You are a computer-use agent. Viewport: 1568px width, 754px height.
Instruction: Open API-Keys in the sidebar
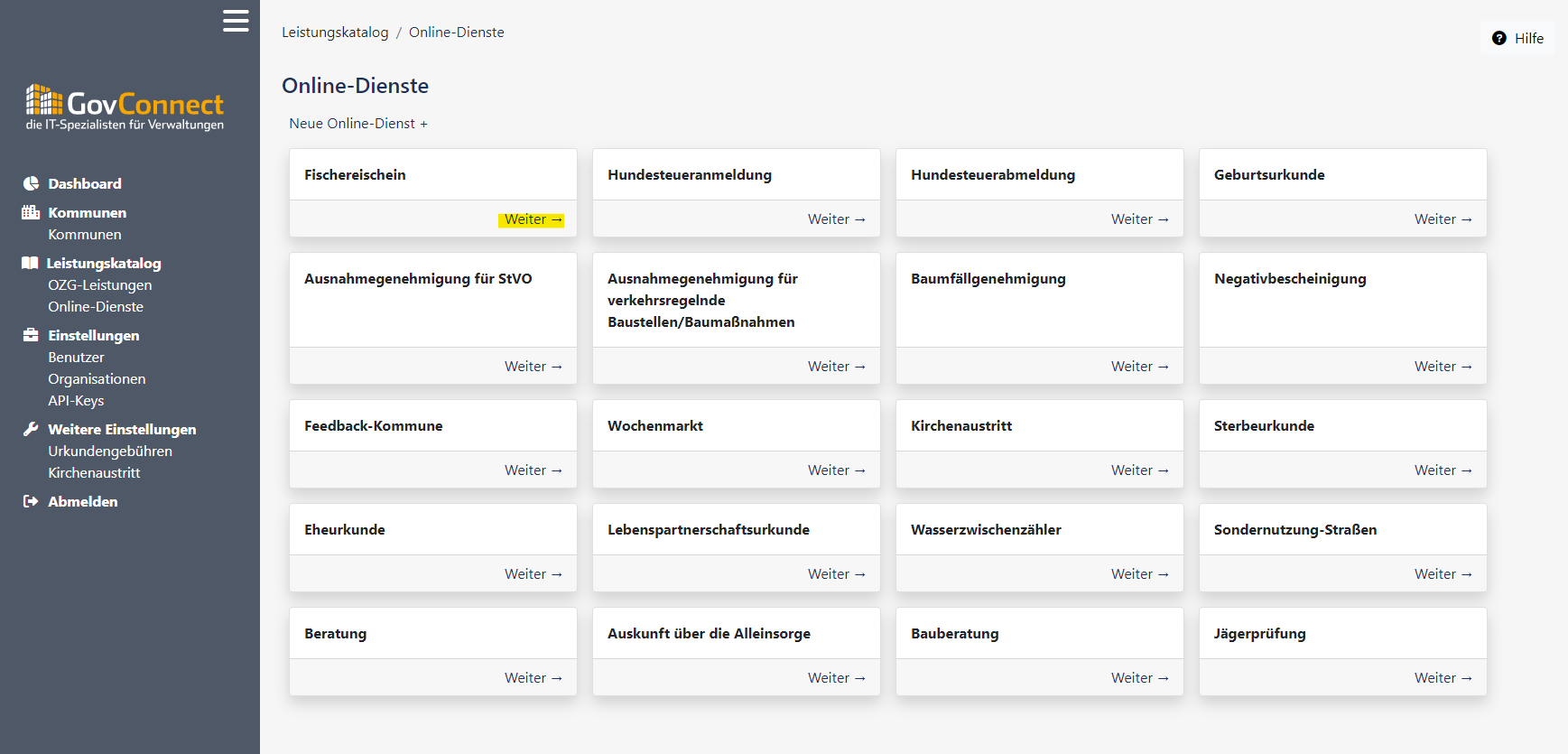click(x=76, y=400)
